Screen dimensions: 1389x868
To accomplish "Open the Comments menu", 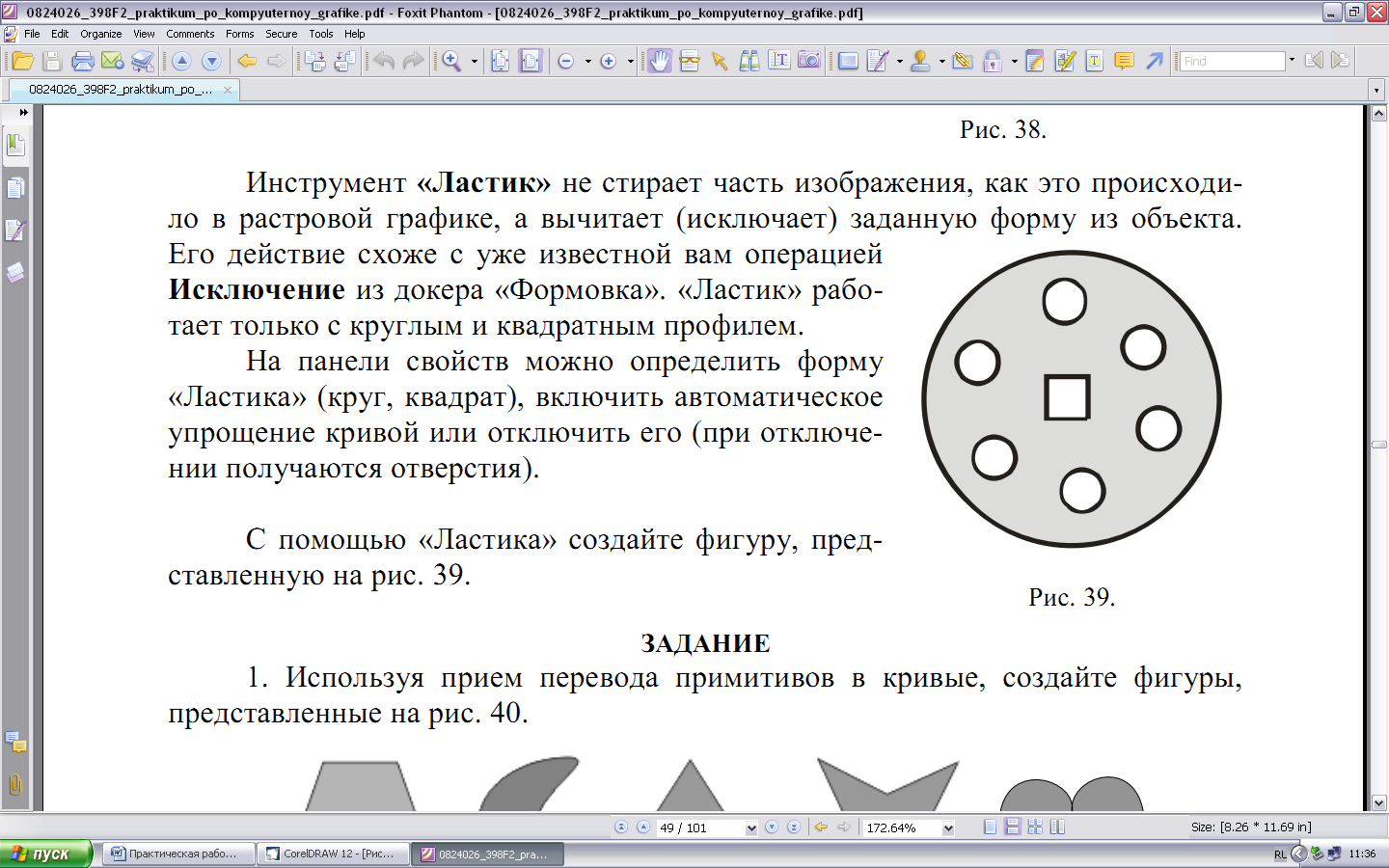I will [x=190, y=34].
